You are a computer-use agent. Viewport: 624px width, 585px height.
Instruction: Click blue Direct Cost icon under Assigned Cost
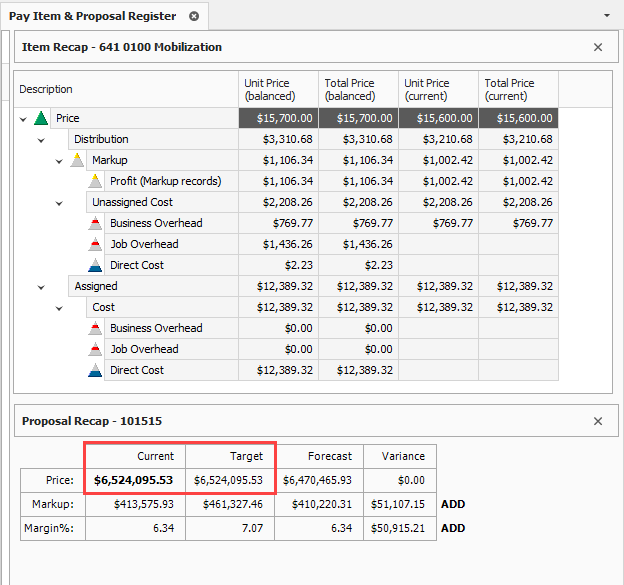pos(95,370)
